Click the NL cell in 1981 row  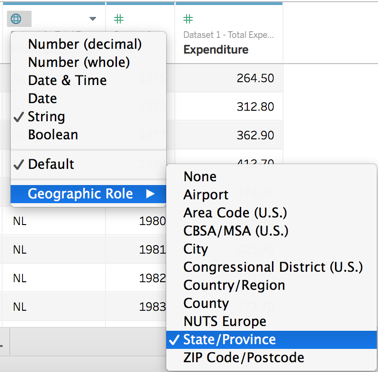pos(53,249)
